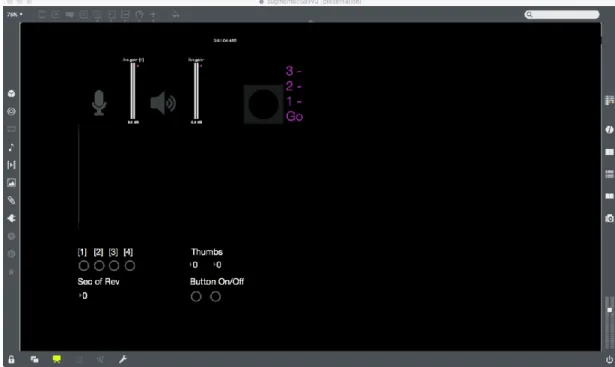Click the patcher windows icon in bottom toolbar
Image resolution: width=615 pixels, height=367 pixels.
tap(35, 359)
